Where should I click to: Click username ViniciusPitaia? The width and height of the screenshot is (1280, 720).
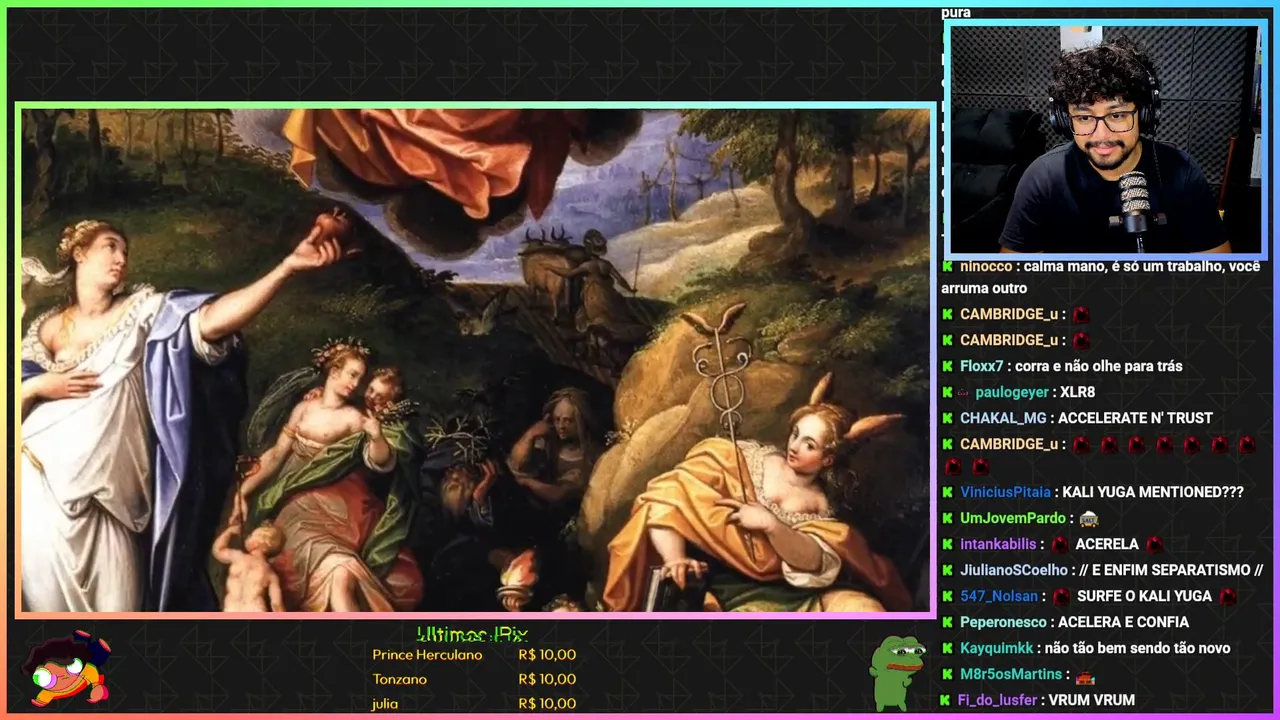click(1005, 492)
